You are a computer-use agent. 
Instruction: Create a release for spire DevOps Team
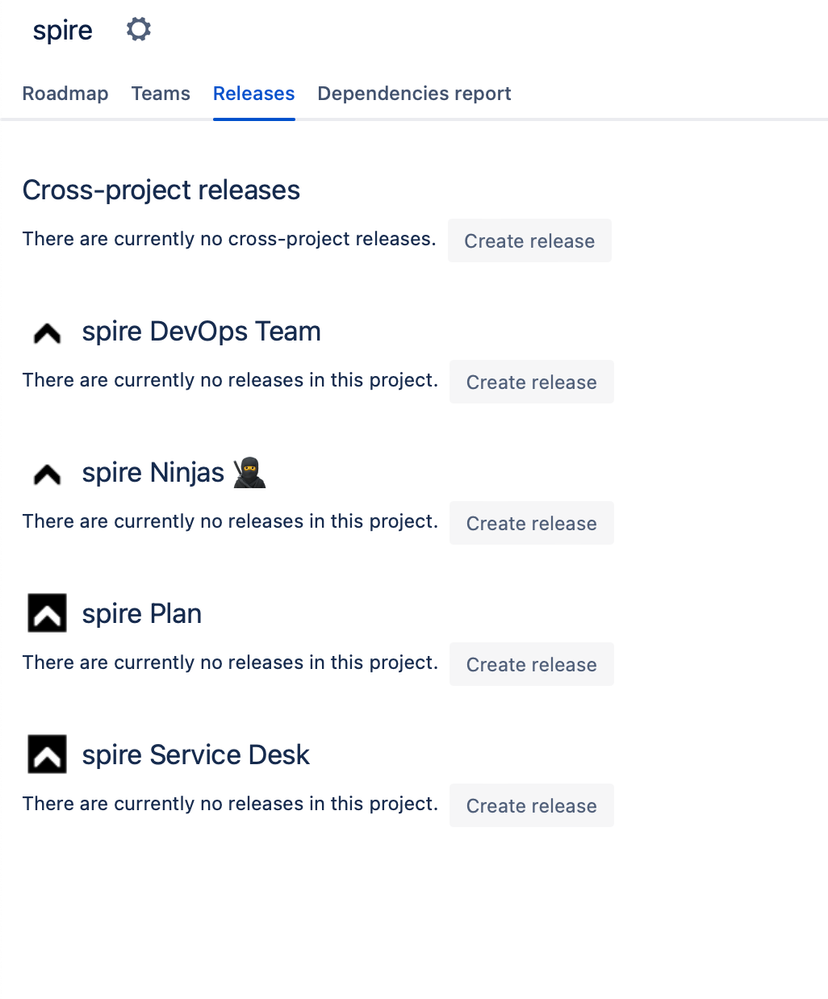pyautogui.click(x=531, y=382)
